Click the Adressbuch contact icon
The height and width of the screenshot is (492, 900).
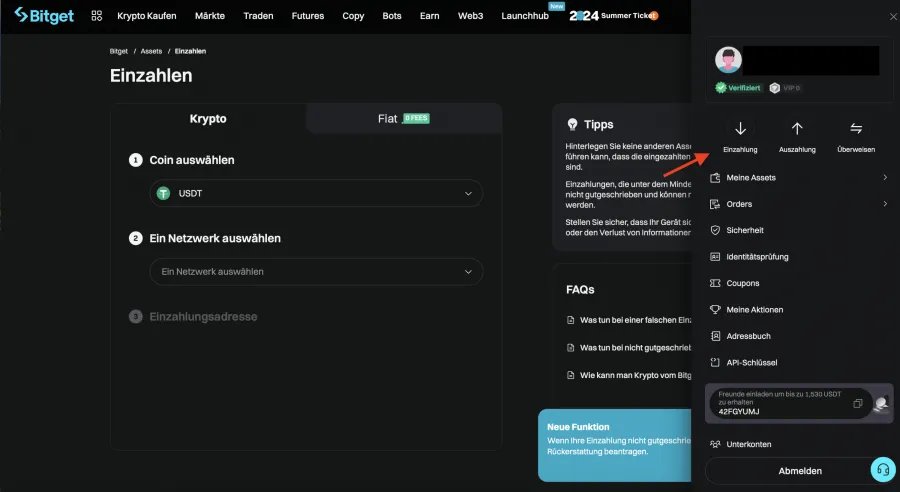[x=715, y=336]
